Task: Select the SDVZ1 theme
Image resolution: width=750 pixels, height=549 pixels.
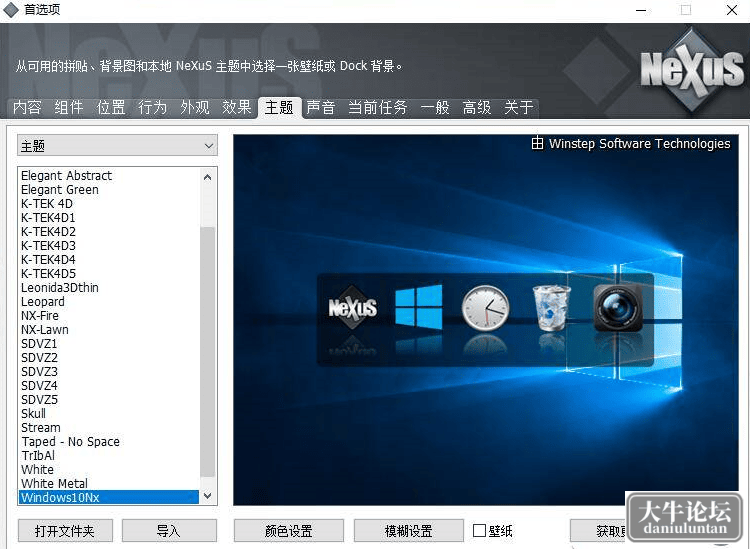Action: point(109,343)
